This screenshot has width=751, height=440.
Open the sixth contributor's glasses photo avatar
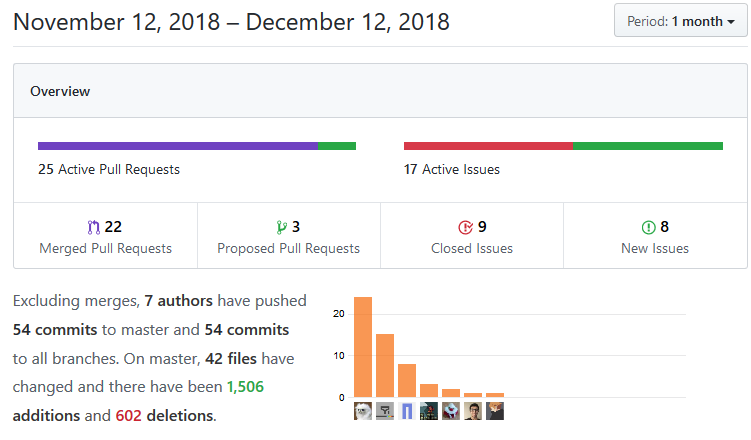point(473,411)
